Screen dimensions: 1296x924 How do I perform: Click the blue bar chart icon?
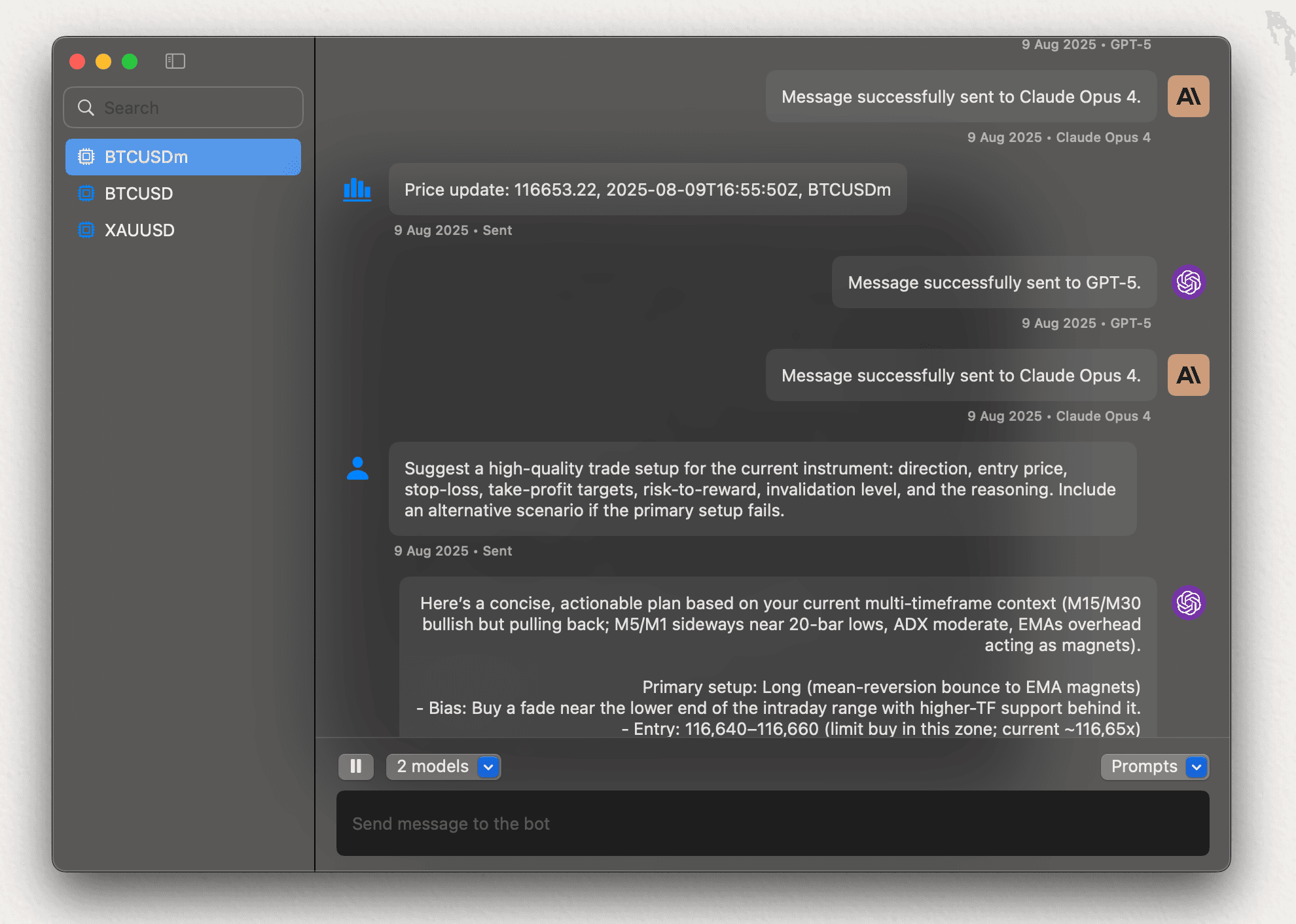click(x=357, y=190)
